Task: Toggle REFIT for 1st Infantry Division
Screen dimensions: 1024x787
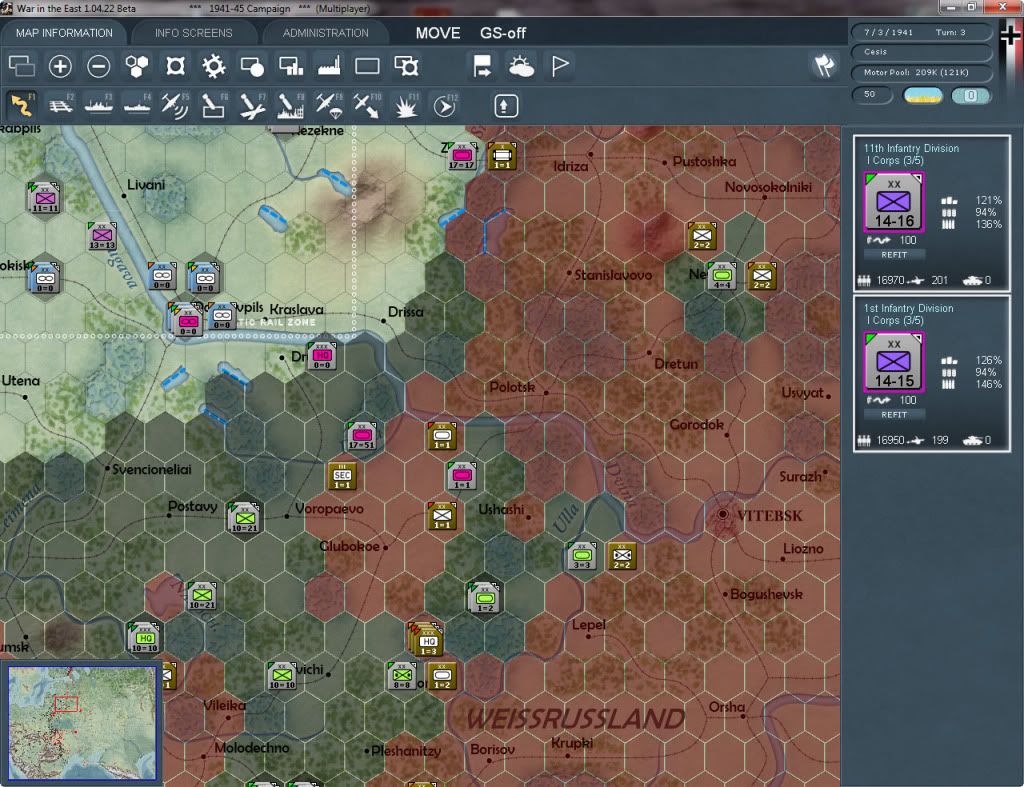Action: click(x=894, y=415)
